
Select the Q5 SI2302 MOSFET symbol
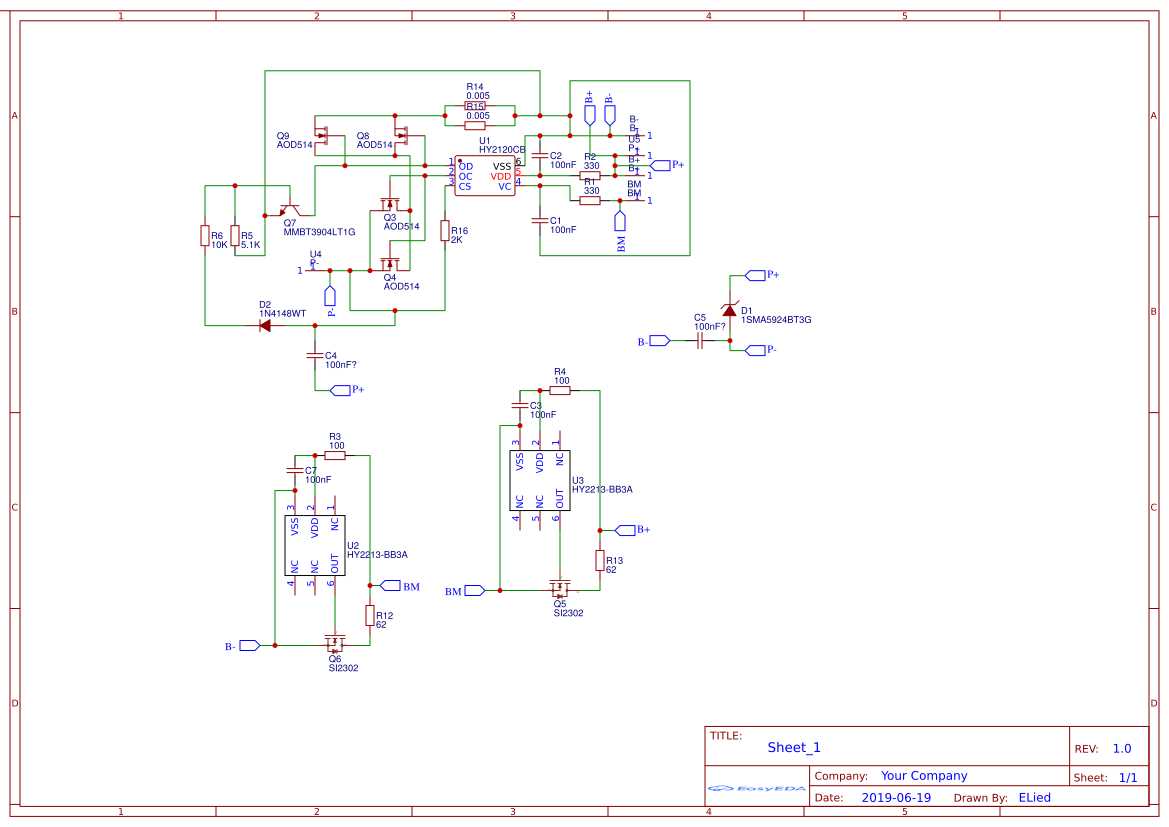pyautogui.click(x=560, y=589)
